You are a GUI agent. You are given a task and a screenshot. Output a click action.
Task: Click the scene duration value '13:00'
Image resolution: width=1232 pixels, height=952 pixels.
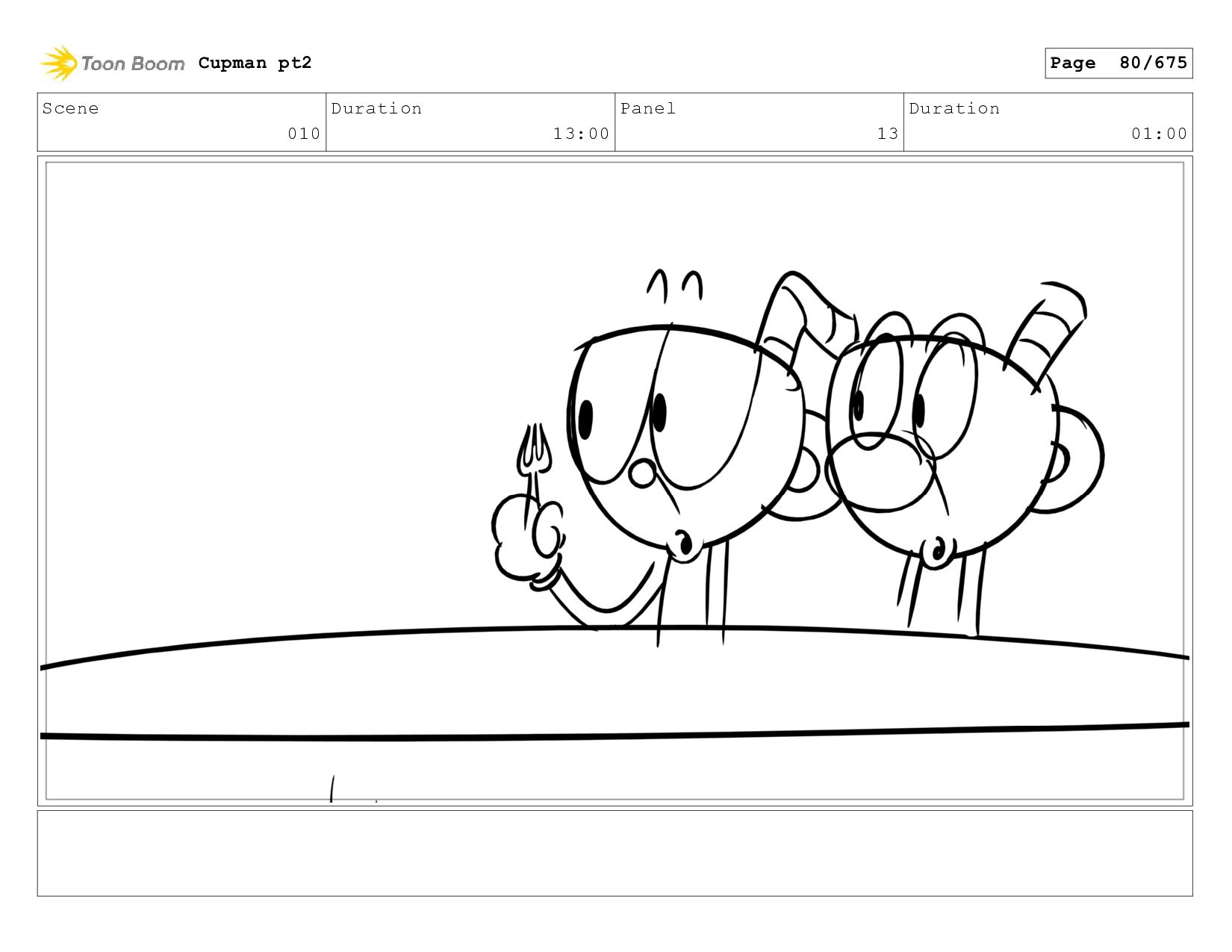(x=581, y=134)
